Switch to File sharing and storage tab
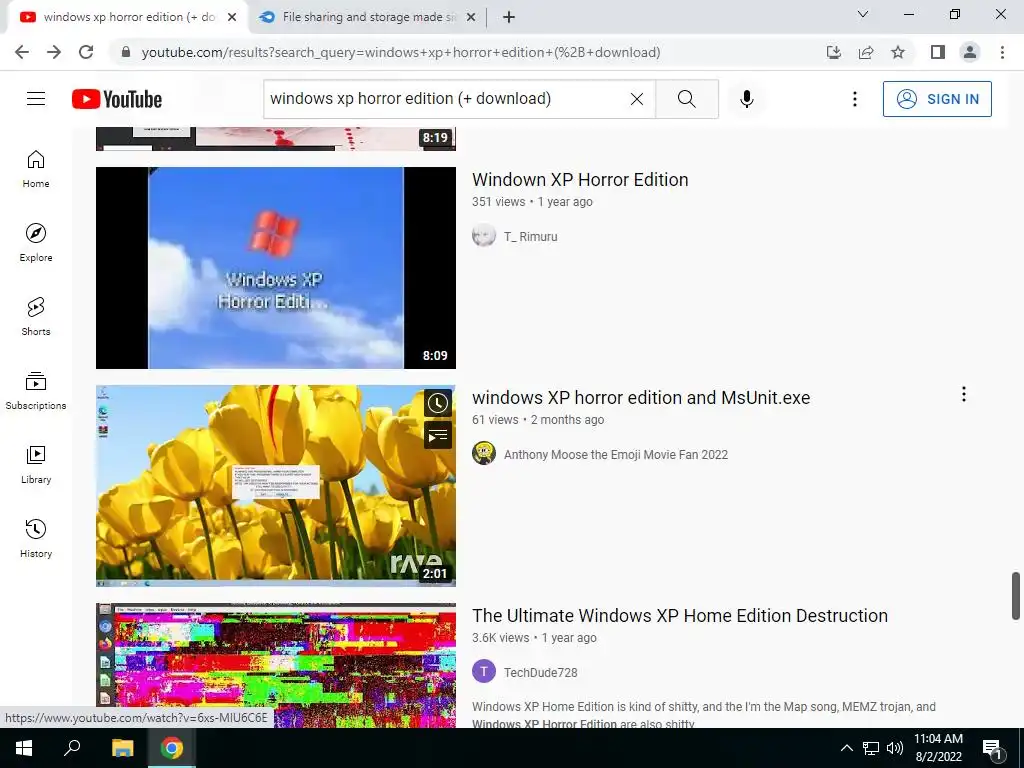 [x=369, y=18]
